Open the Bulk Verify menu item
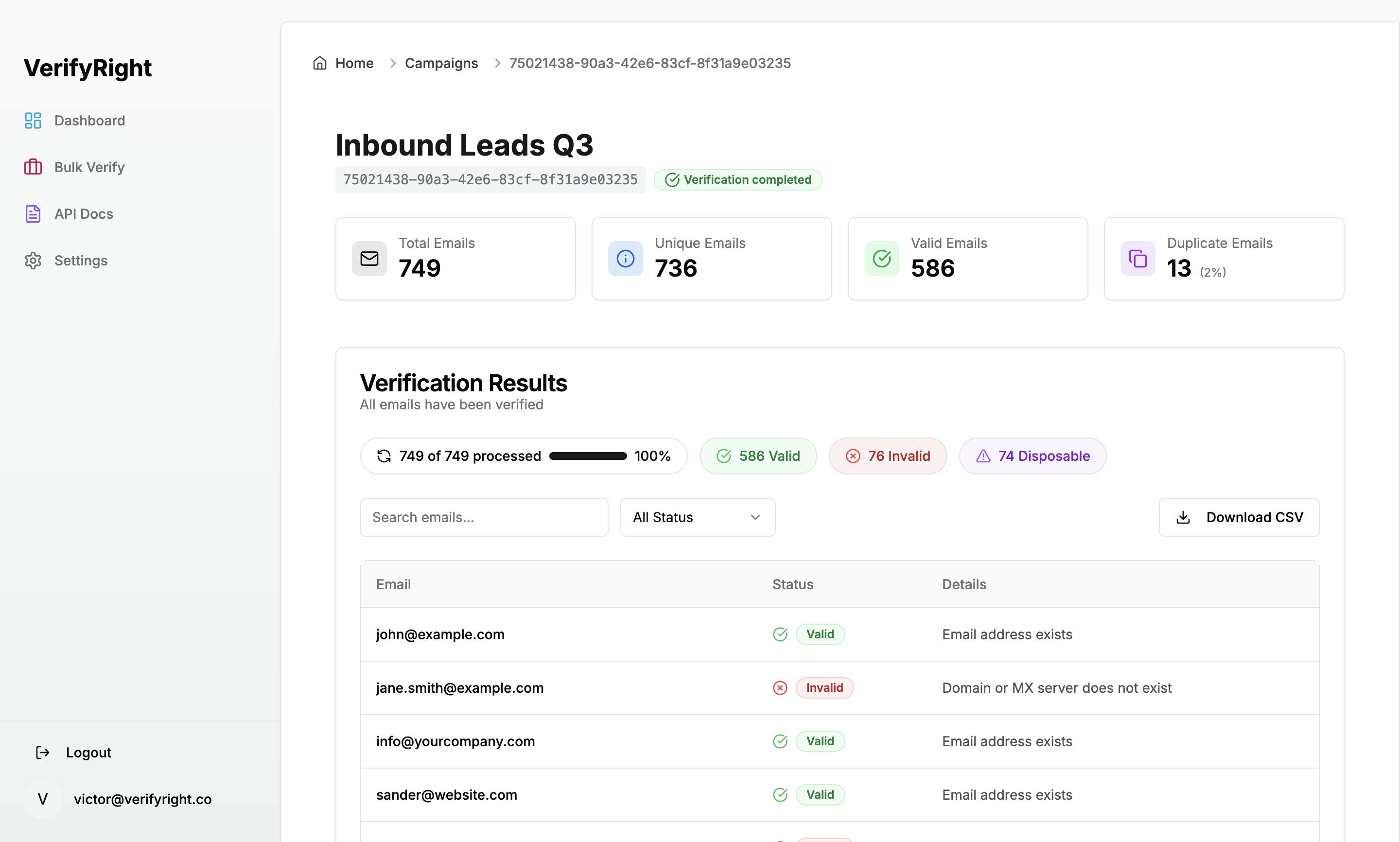 tap(89, 167)
